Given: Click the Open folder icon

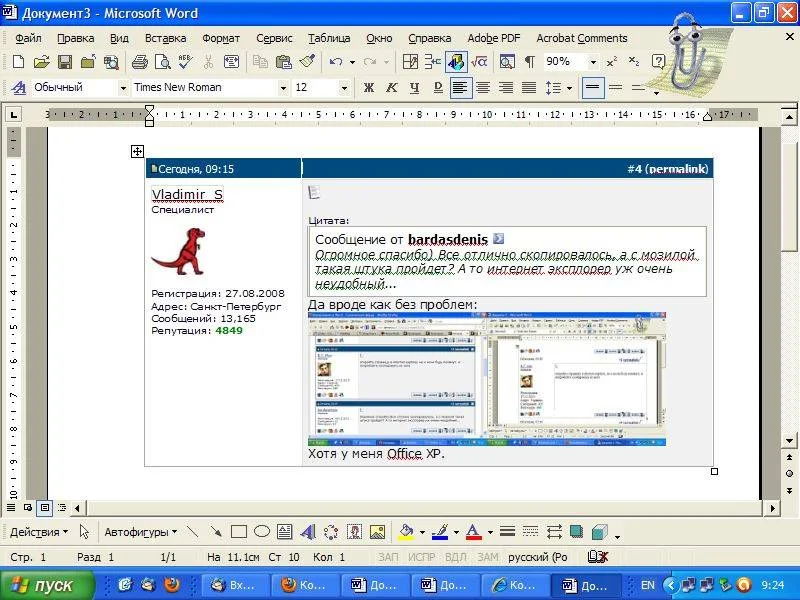Looking at the screenshot, I should click(42, 62).
